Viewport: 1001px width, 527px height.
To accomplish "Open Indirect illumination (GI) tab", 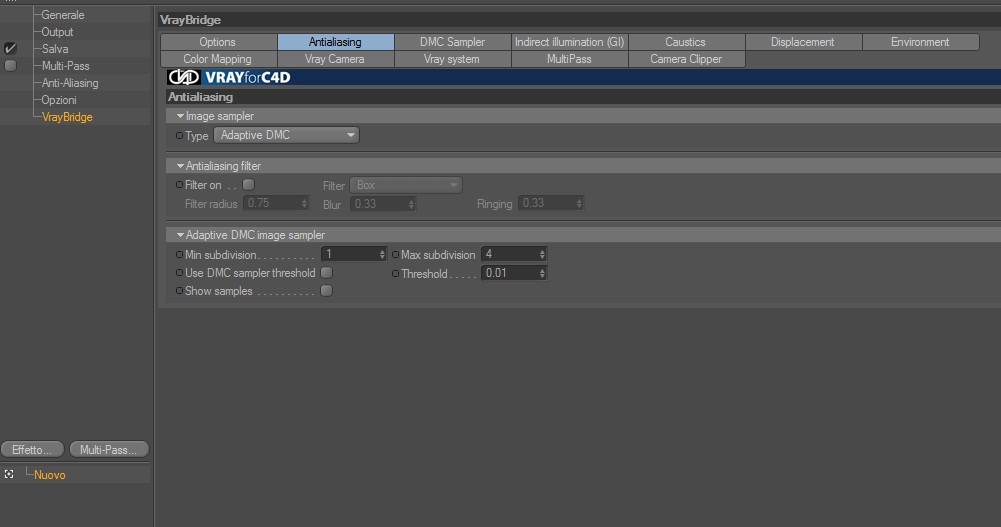I will click(569, 42).
